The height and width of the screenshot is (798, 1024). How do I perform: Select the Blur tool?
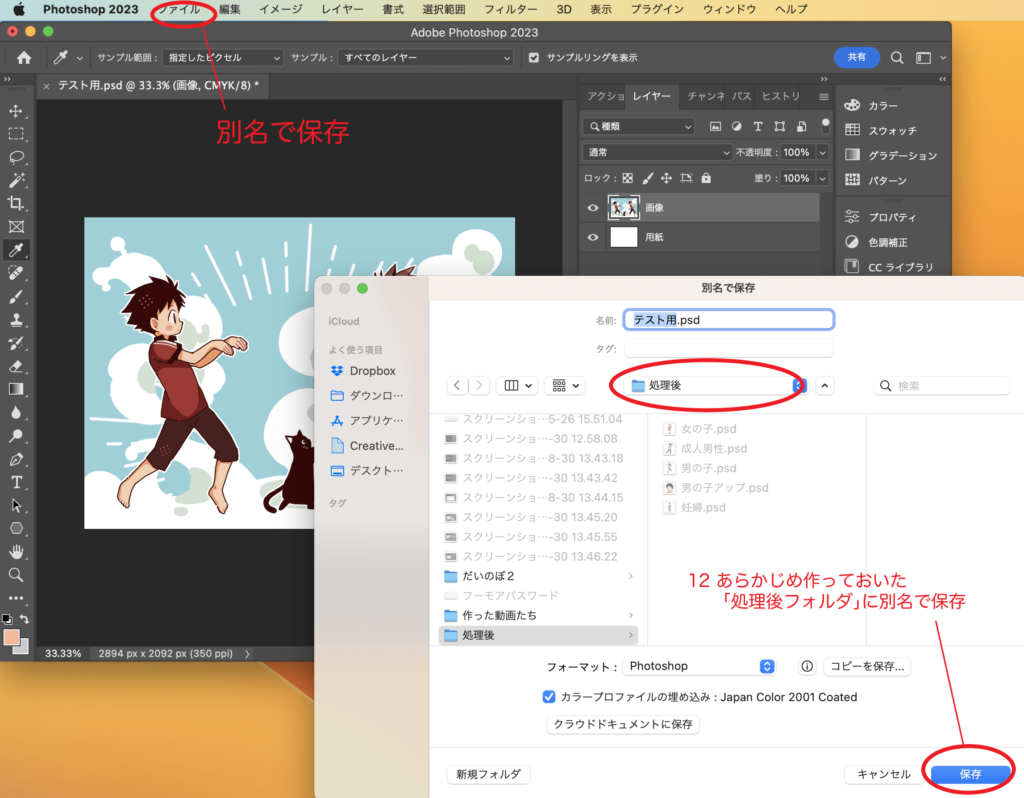tap(16, 413)
